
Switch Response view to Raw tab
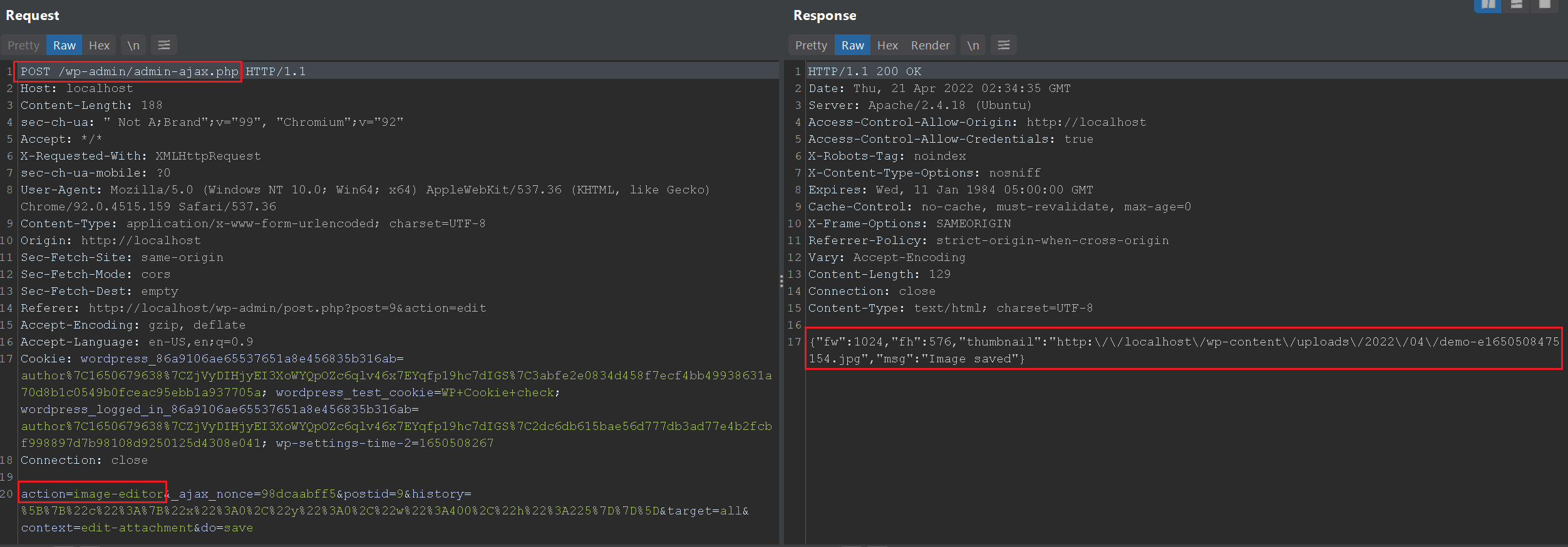pos(853,45)
